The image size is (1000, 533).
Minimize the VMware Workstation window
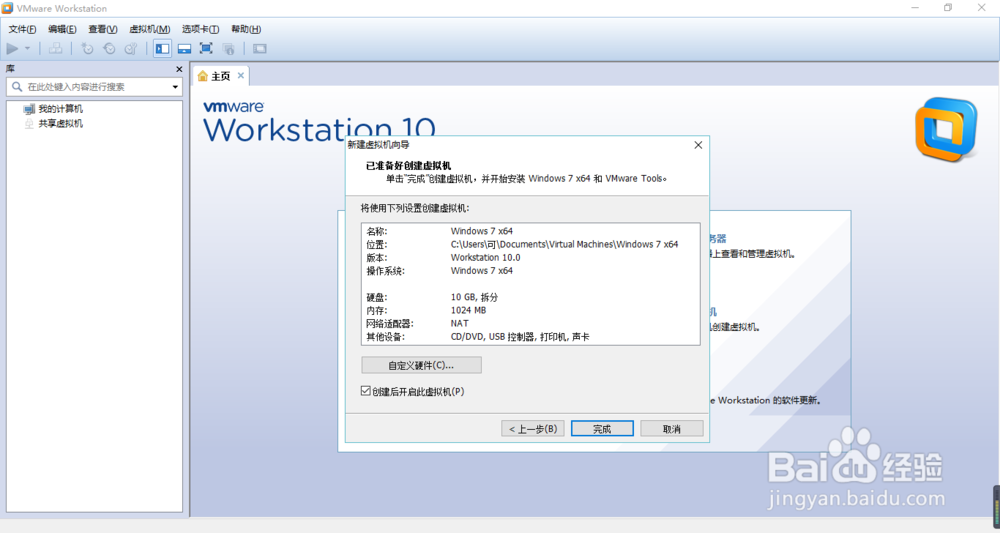point(915,8)
